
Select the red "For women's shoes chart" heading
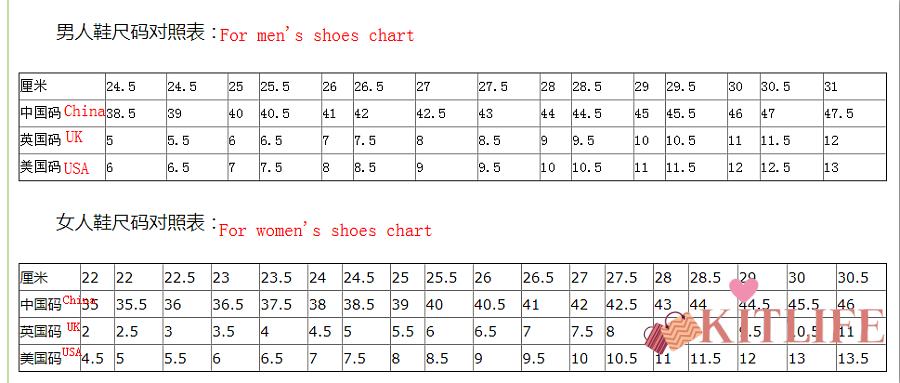[x=325, y=231]
